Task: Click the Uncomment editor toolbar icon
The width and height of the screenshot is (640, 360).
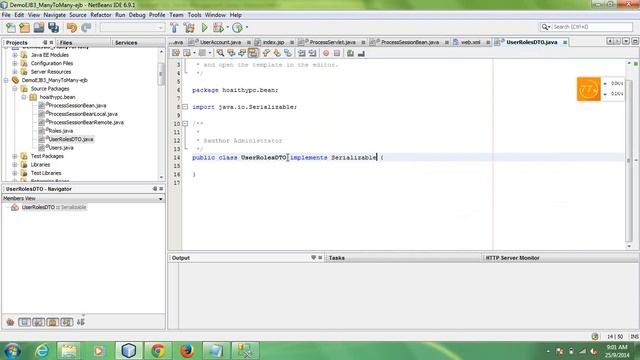Action: coord(361,53)
